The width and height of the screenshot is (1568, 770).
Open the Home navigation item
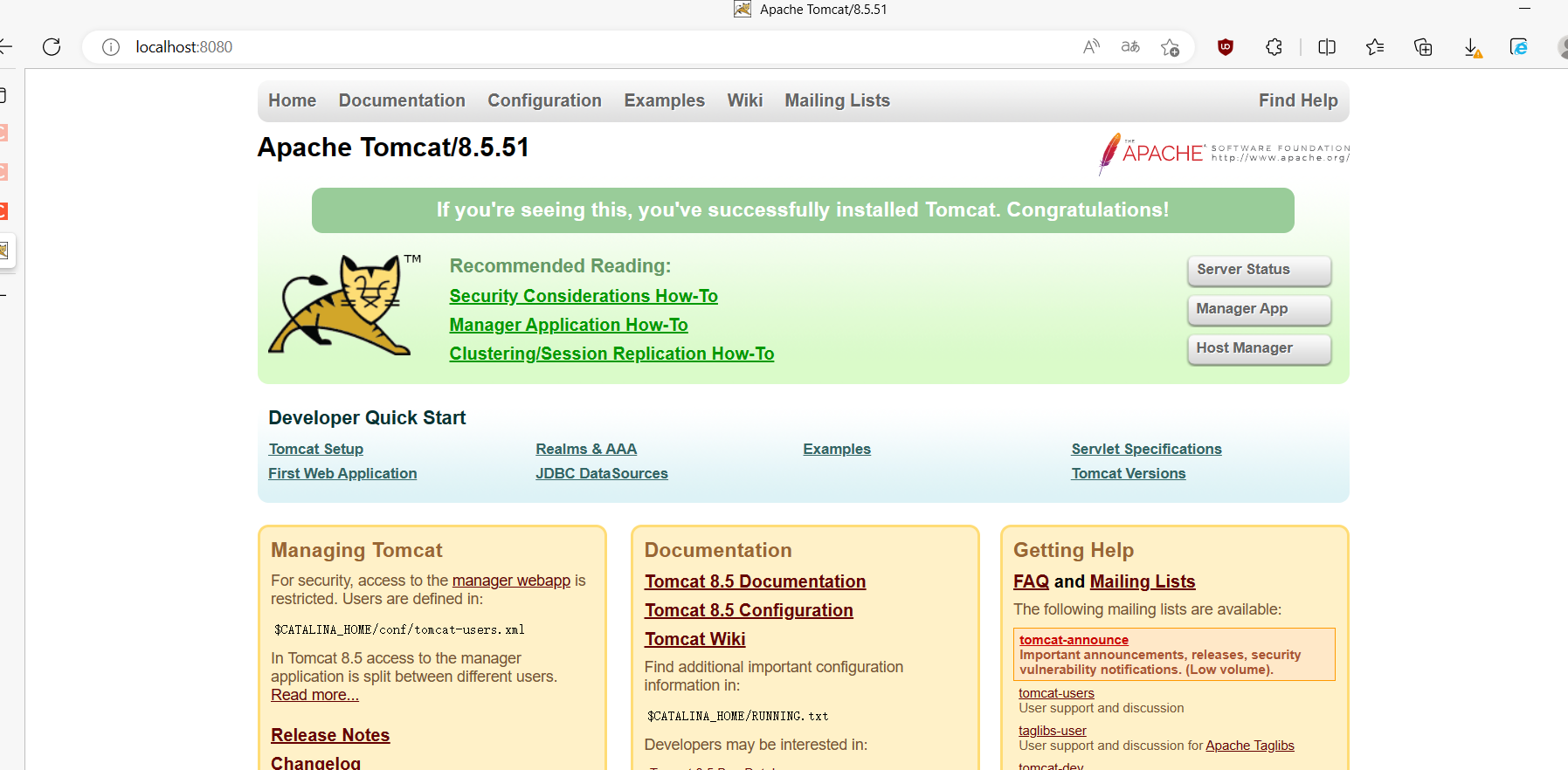coord(292,100)
